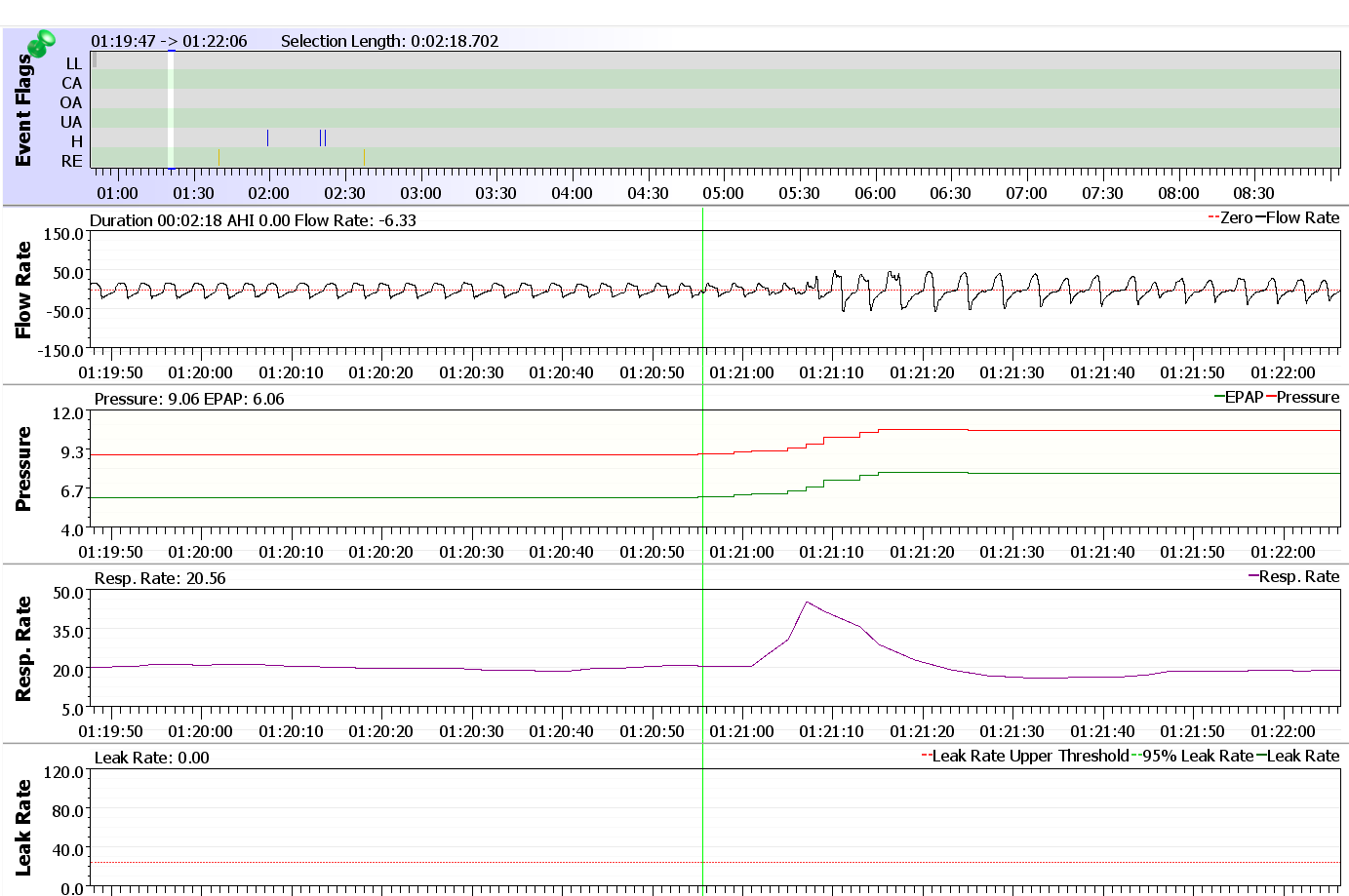Click the green Leak Rate legend entry
The image size is (1349, 896).
[1298, 756]
